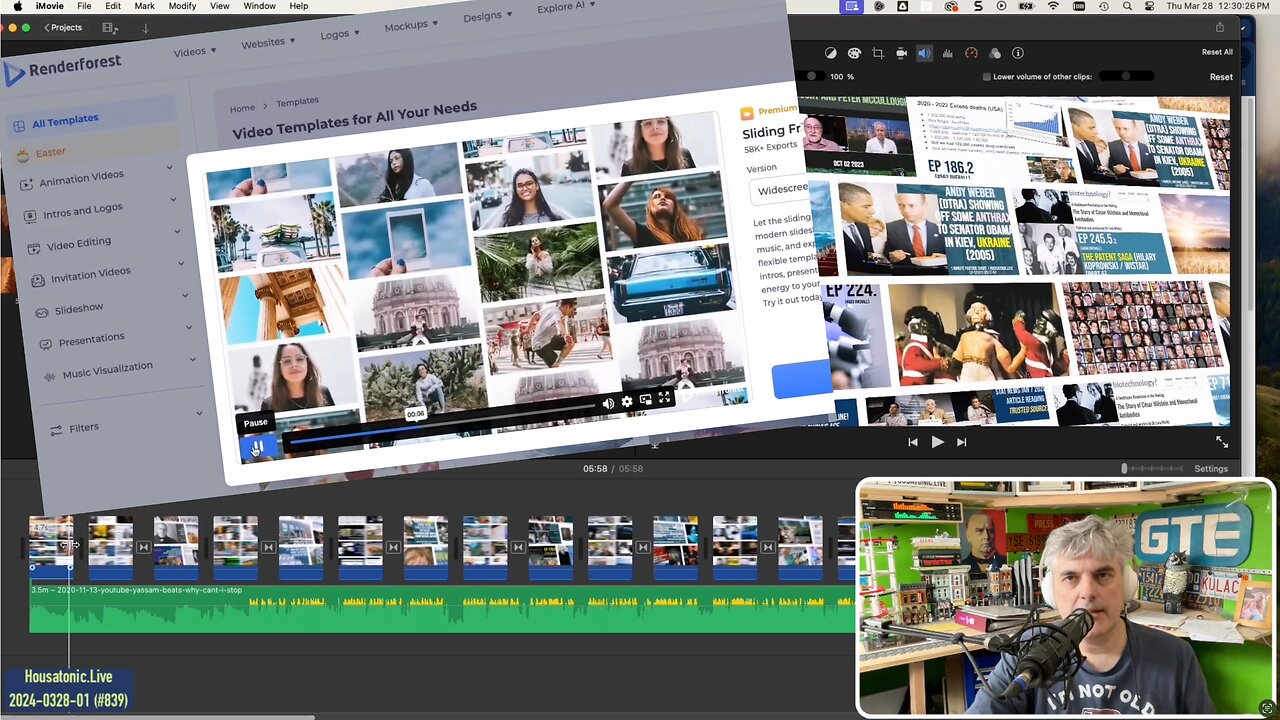Open the Widescreen version dropdown
1280x720 pixels.
point(780,190)
